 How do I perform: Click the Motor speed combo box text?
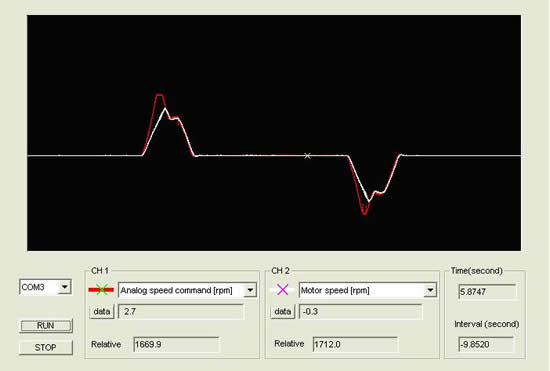(x=335, y=290)
